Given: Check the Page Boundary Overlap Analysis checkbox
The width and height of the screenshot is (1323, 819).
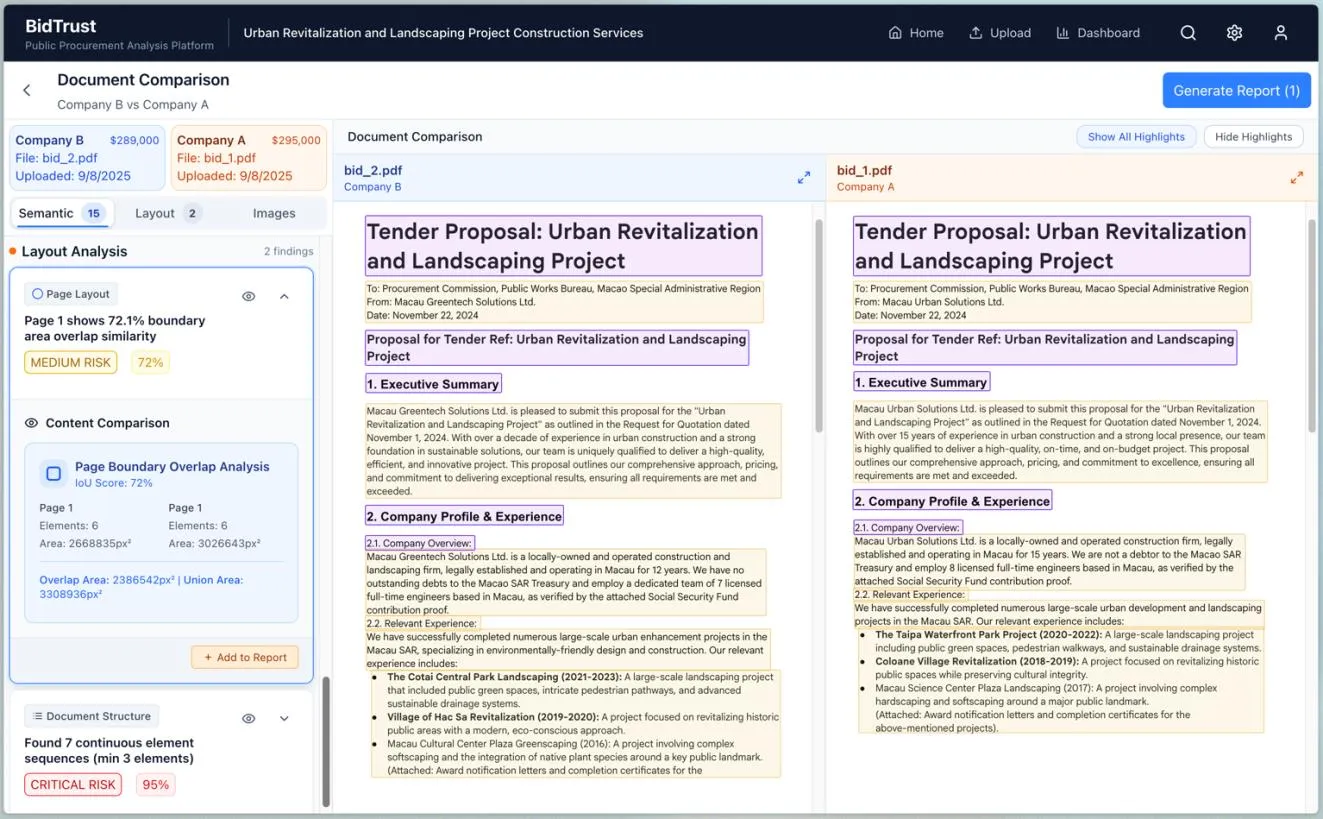Looking at the screenshot, I should pos(54,473).
